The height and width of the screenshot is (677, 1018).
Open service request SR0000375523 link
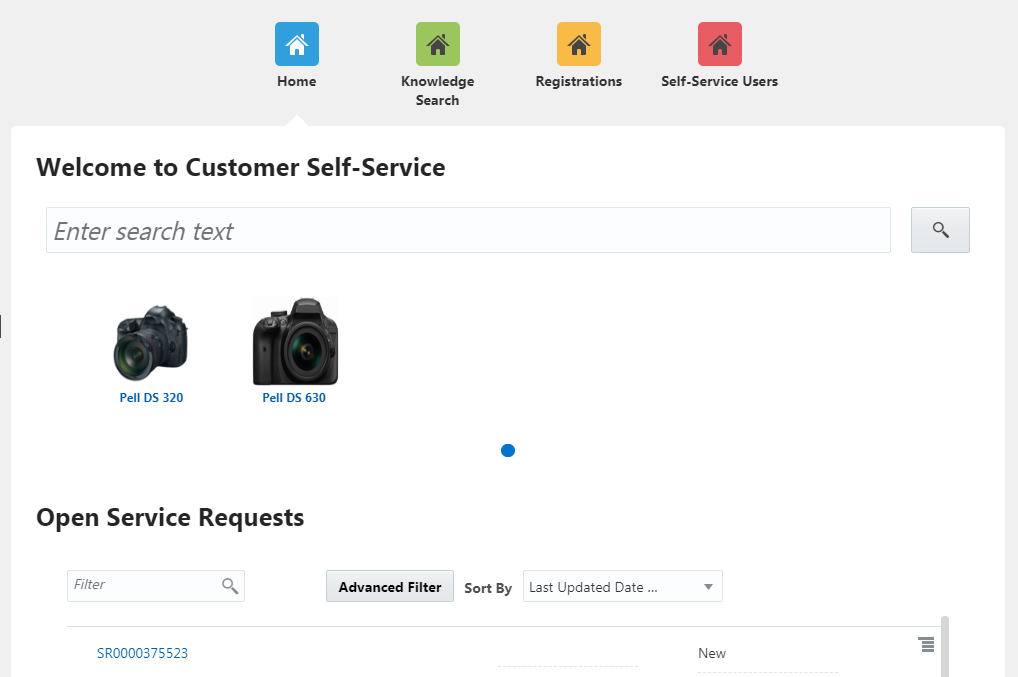(142, 654)
